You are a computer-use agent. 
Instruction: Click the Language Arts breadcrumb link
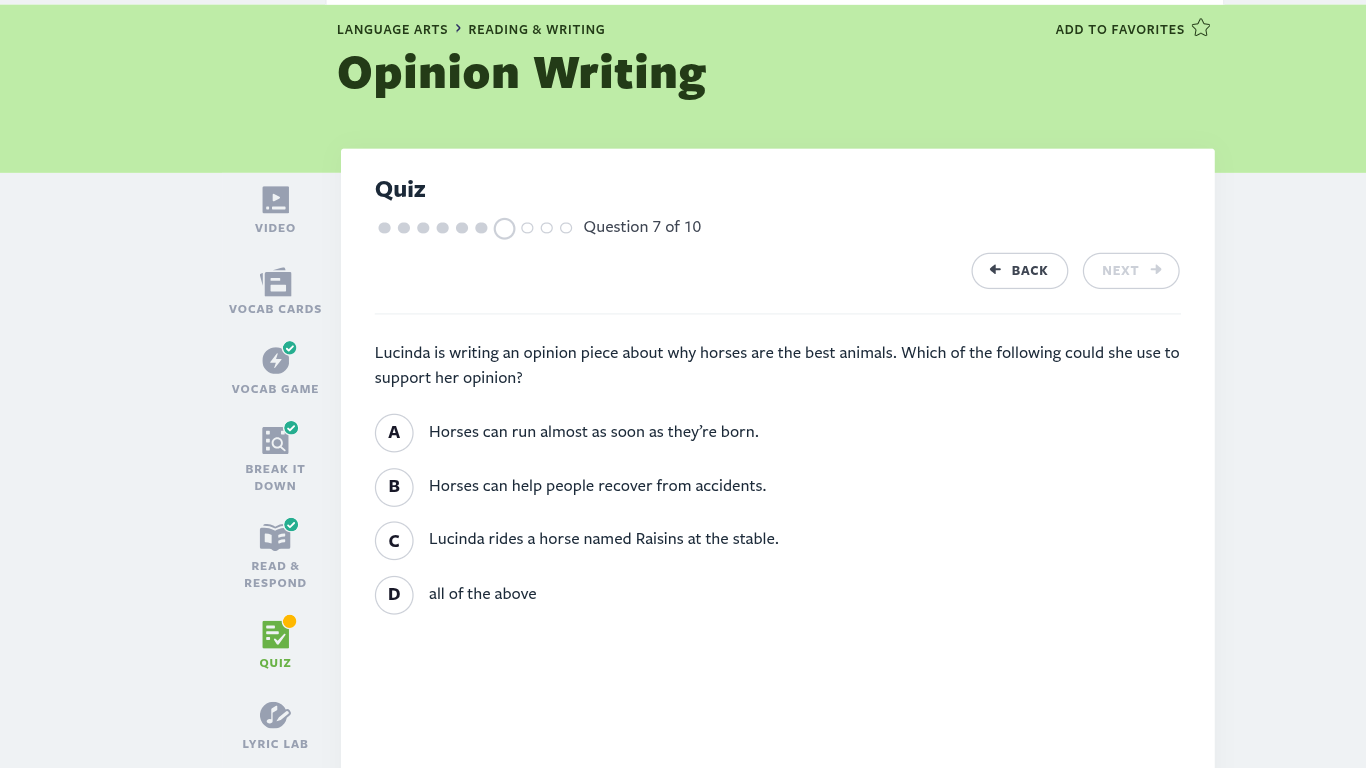pyautogui.click(x=392, y=30)
